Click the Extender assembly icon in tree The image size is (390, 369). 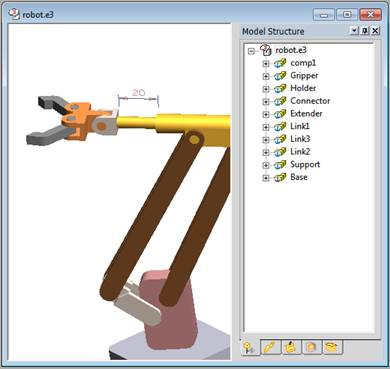pos(280,114)
